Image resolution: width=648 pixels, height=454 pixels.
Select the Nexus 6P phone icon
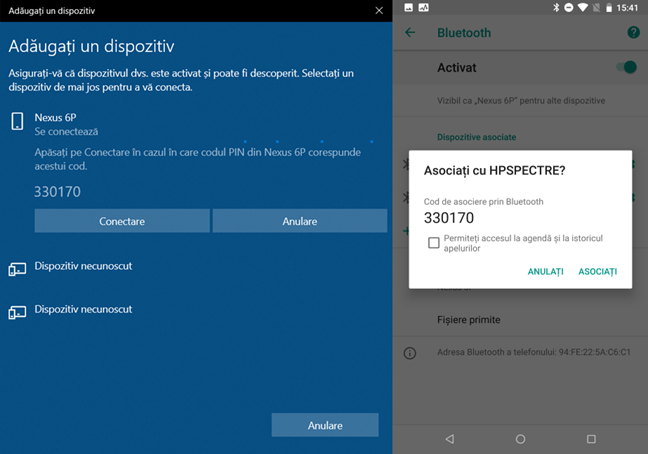[17, 122]
